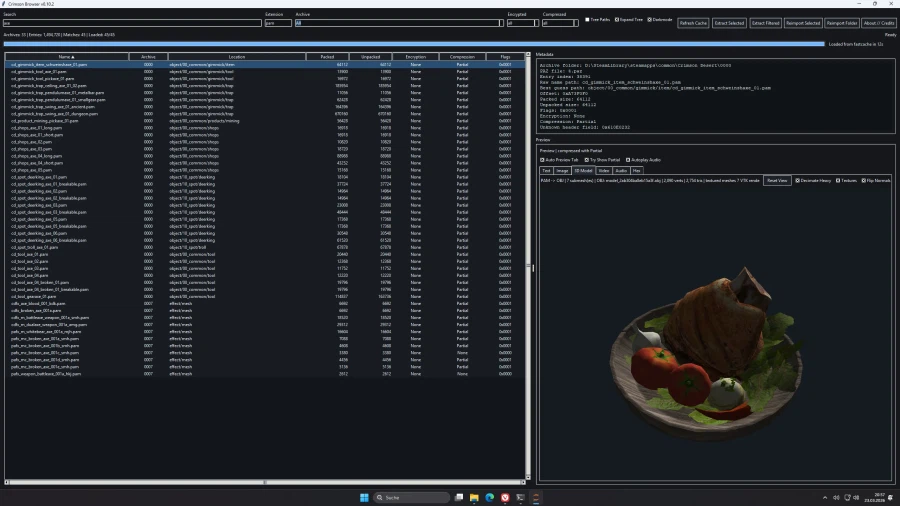Enable the Tree Paths checkbox

pyautogui.click(x=587, y=19)
